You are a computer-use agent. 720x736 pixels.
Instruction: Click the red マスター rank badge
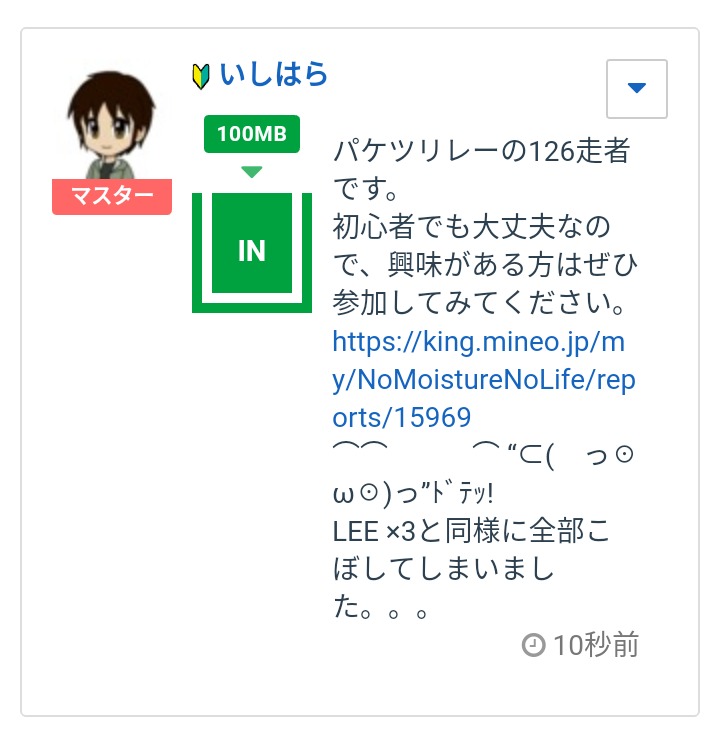click(x=112, y=197)
